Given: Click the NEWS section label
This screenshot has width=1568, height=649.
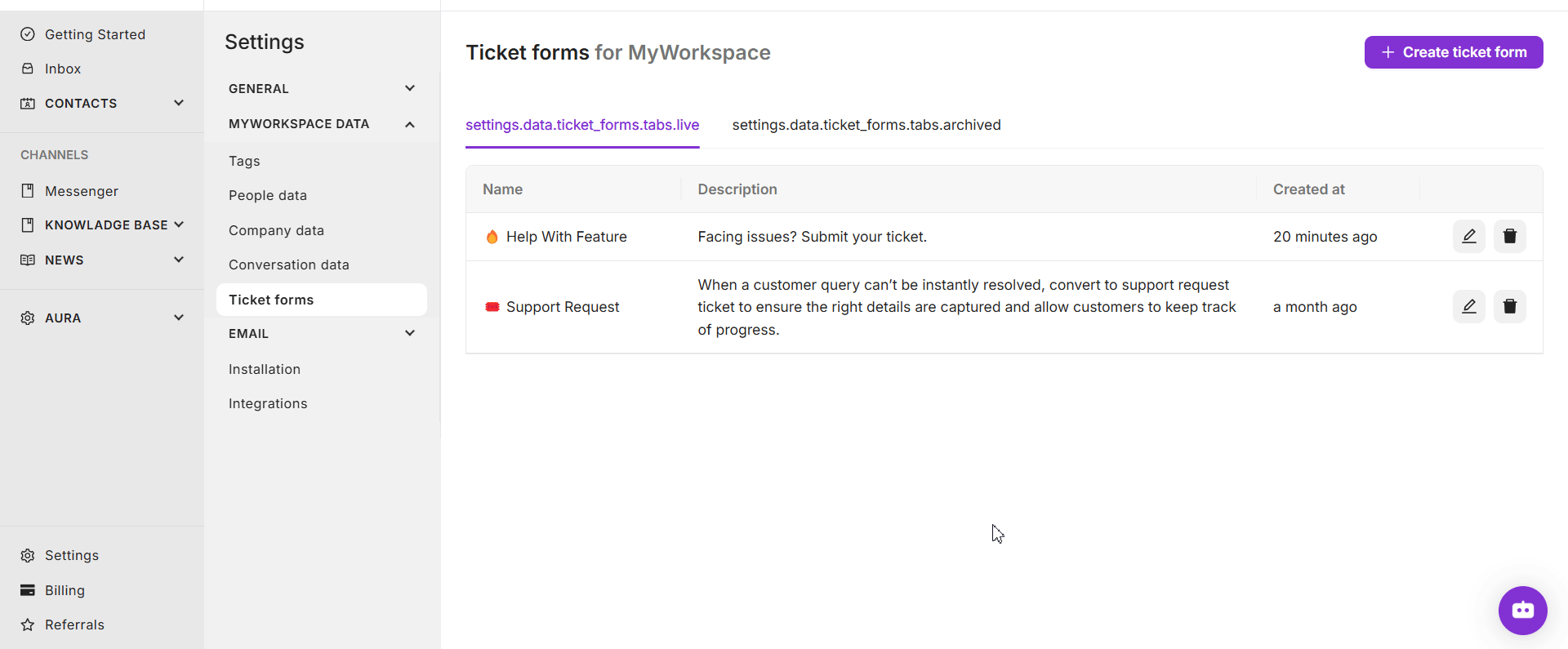Looking at the screenshot, I should (x=65, y=260).
